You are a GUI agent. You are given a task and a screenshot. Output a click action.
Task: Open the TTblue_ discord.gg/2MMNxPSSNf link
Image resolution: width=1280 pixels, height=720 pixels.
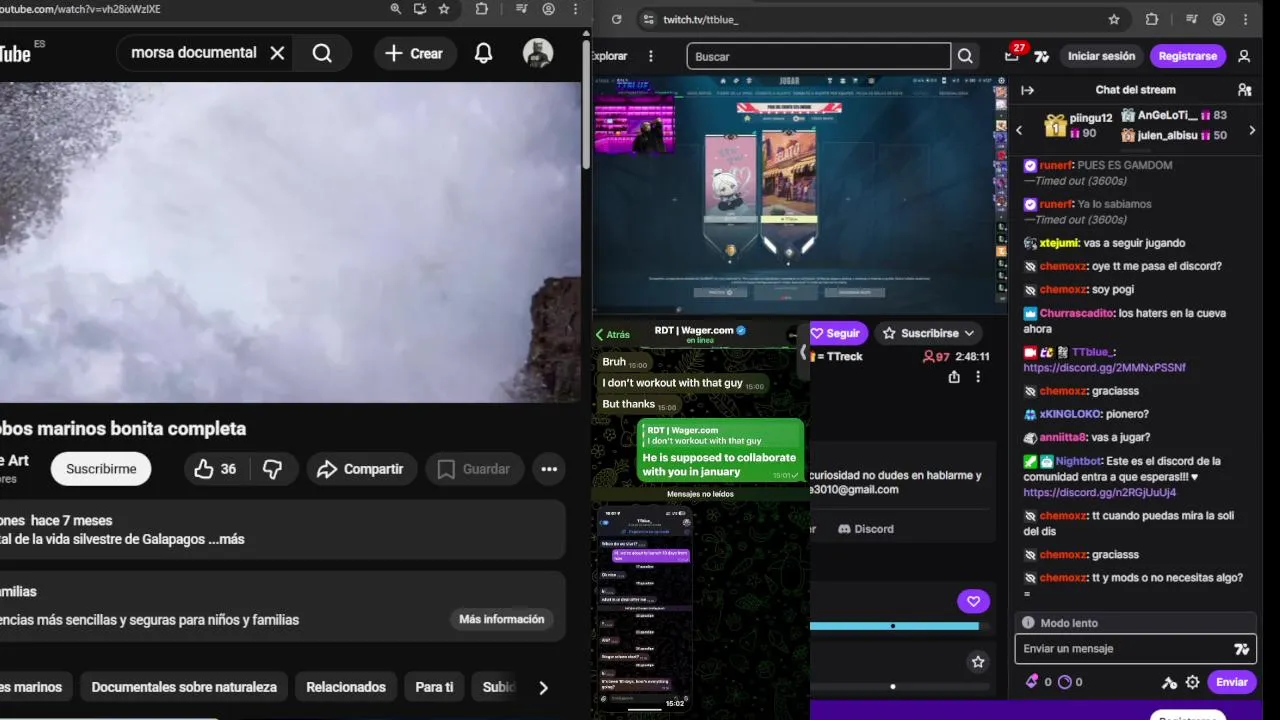[x=1104, y=368]
